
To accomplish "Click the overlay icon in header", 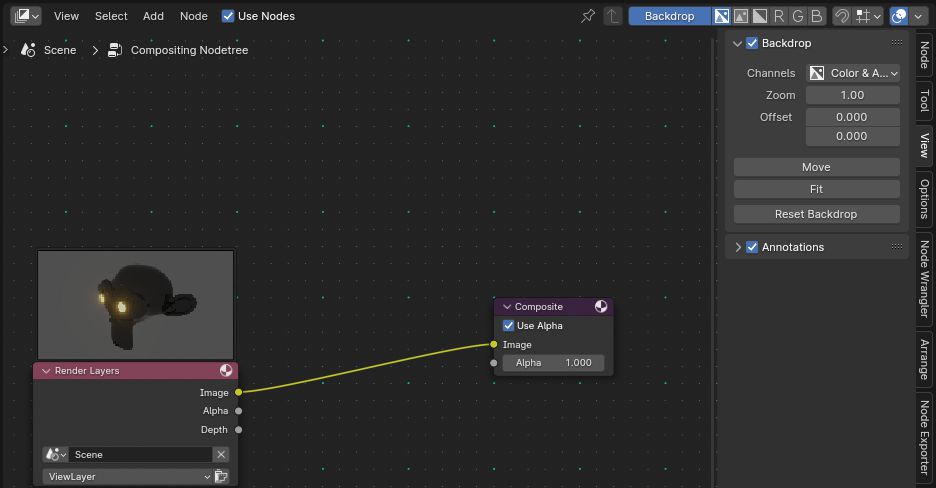I will coord(899,16).
